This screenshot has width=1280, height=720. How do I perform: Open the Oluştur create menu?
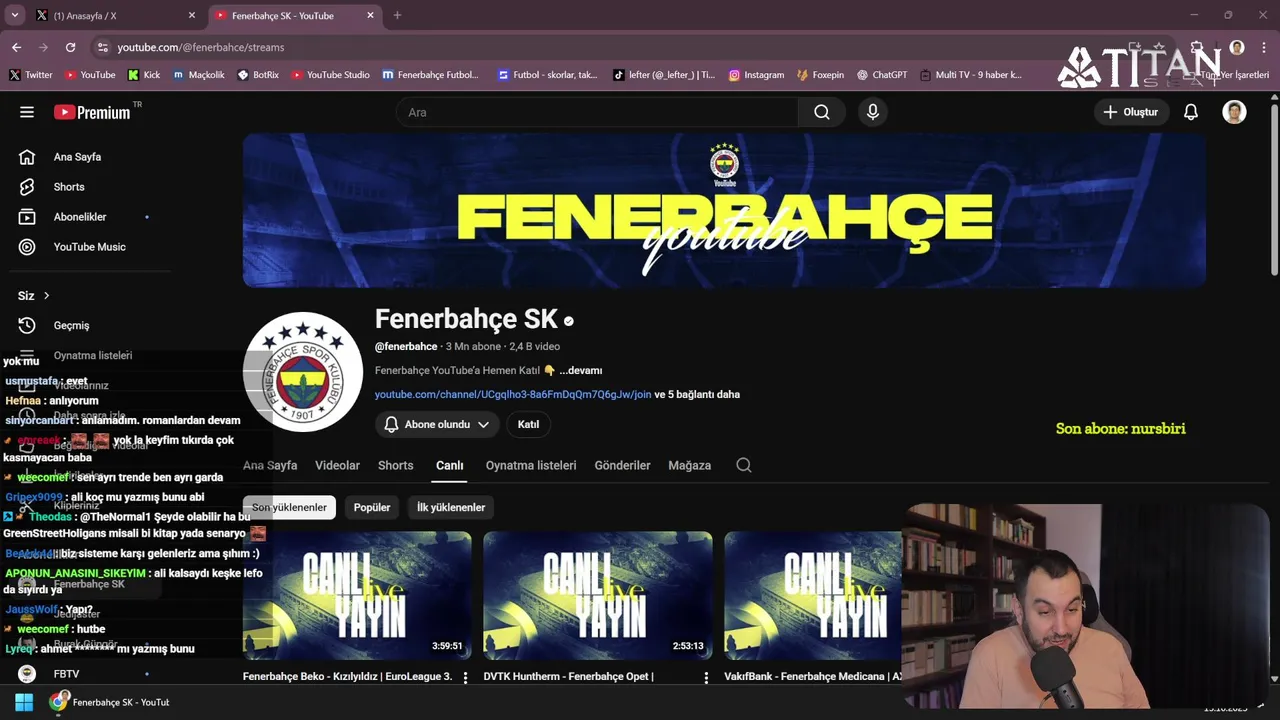coord(1130,112)
